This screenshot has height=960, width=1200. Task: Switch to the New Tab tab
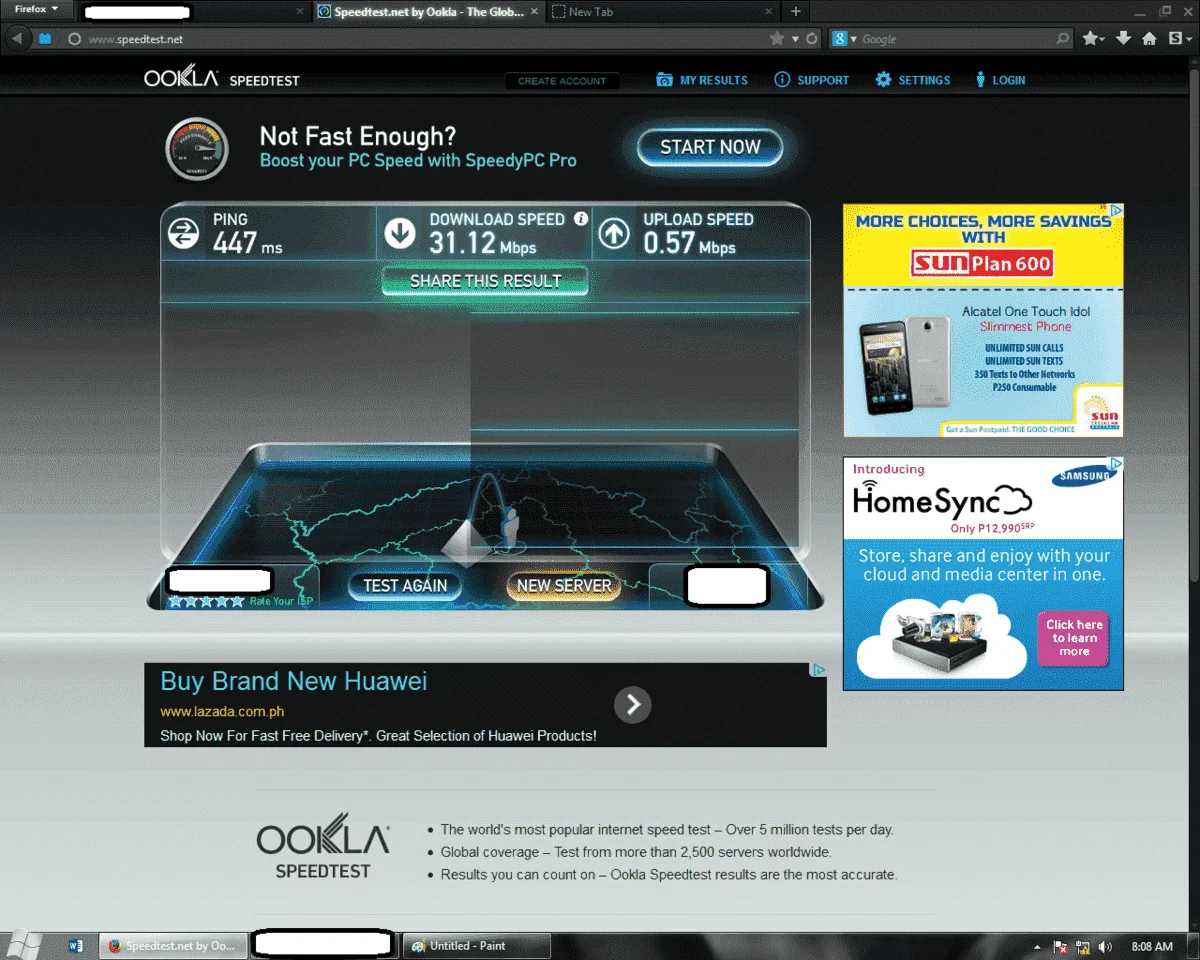point(663,12)
